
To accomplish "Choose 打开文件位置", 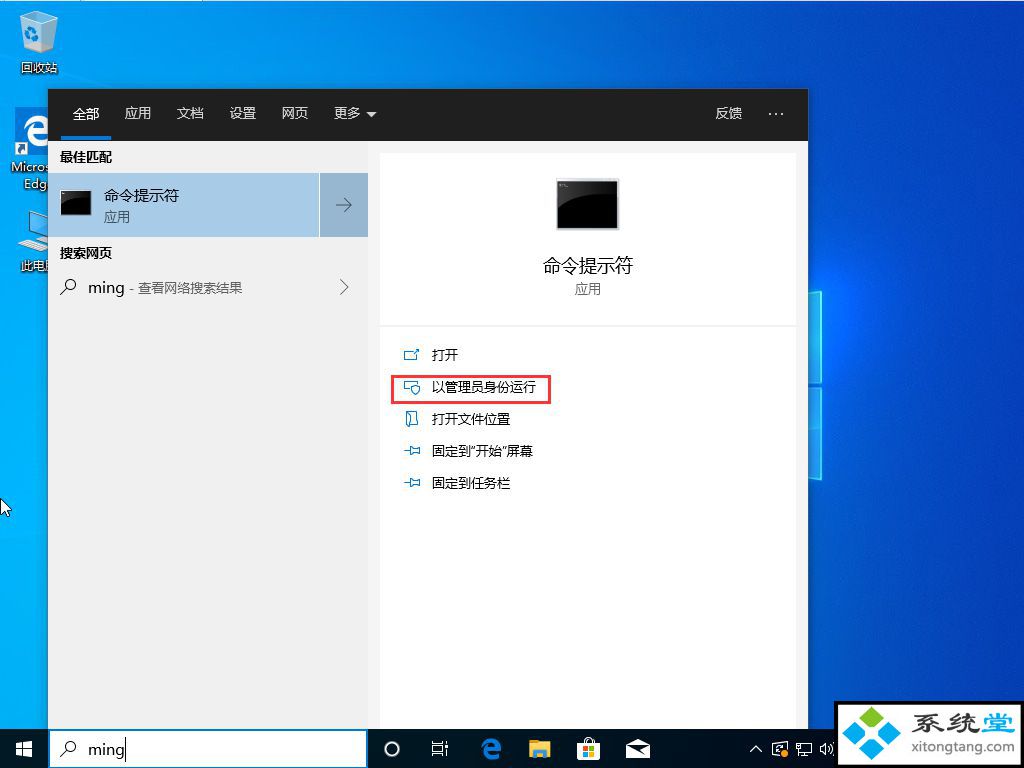I will click(x=457, y=419).
